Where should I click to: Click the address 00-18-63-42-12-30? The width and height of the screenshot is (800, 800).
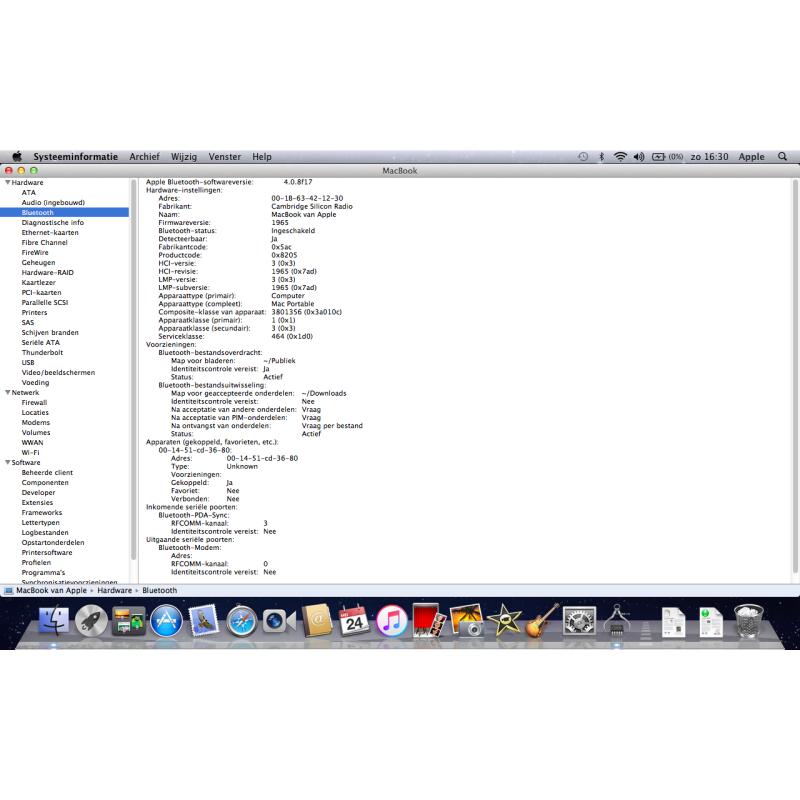click(x=307, y=198)
